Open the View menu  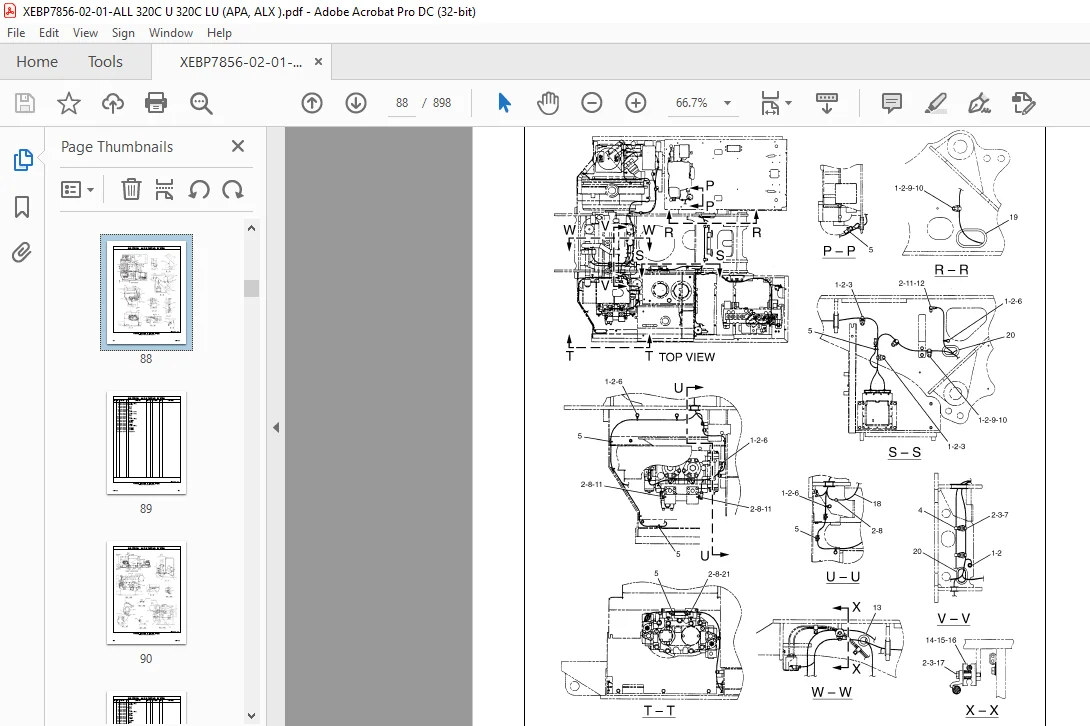coord(86,33)
